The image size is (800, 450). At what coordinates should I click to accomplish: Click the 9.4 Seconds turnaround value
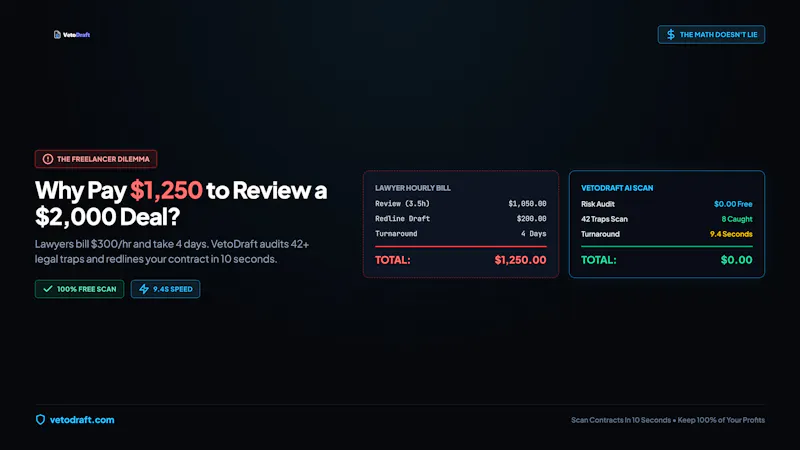pos(731,234)
